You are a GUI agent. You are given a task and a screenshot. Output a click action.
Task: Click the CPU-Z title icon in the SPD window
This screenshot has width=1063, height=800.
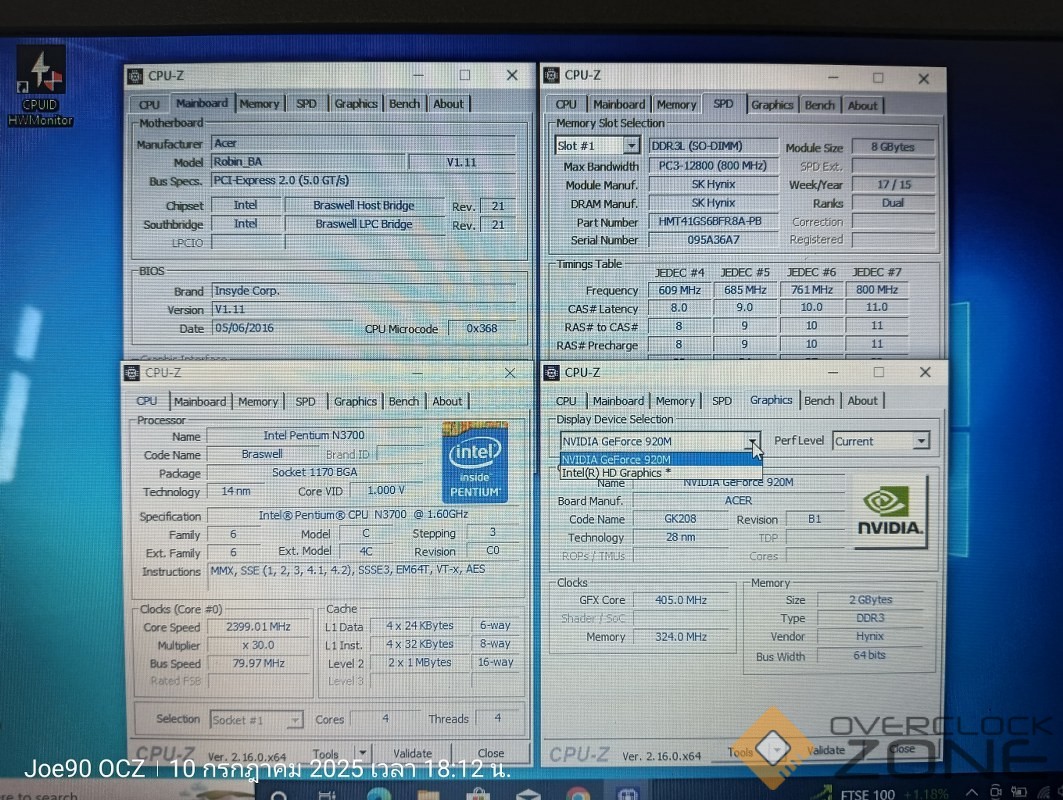552,75
